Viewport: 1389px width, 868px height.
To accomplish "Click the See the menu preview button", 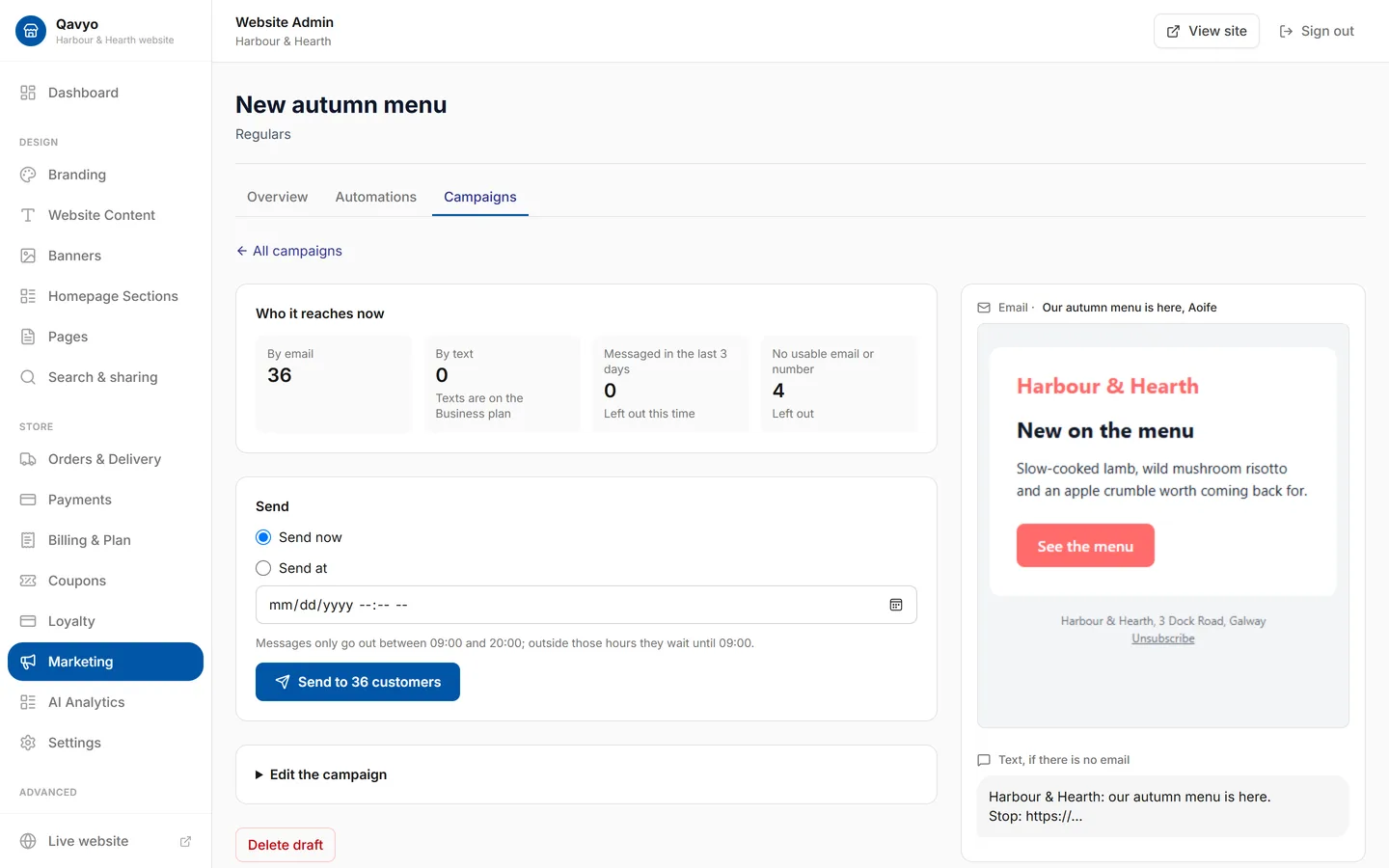I will click(1085, 546).
